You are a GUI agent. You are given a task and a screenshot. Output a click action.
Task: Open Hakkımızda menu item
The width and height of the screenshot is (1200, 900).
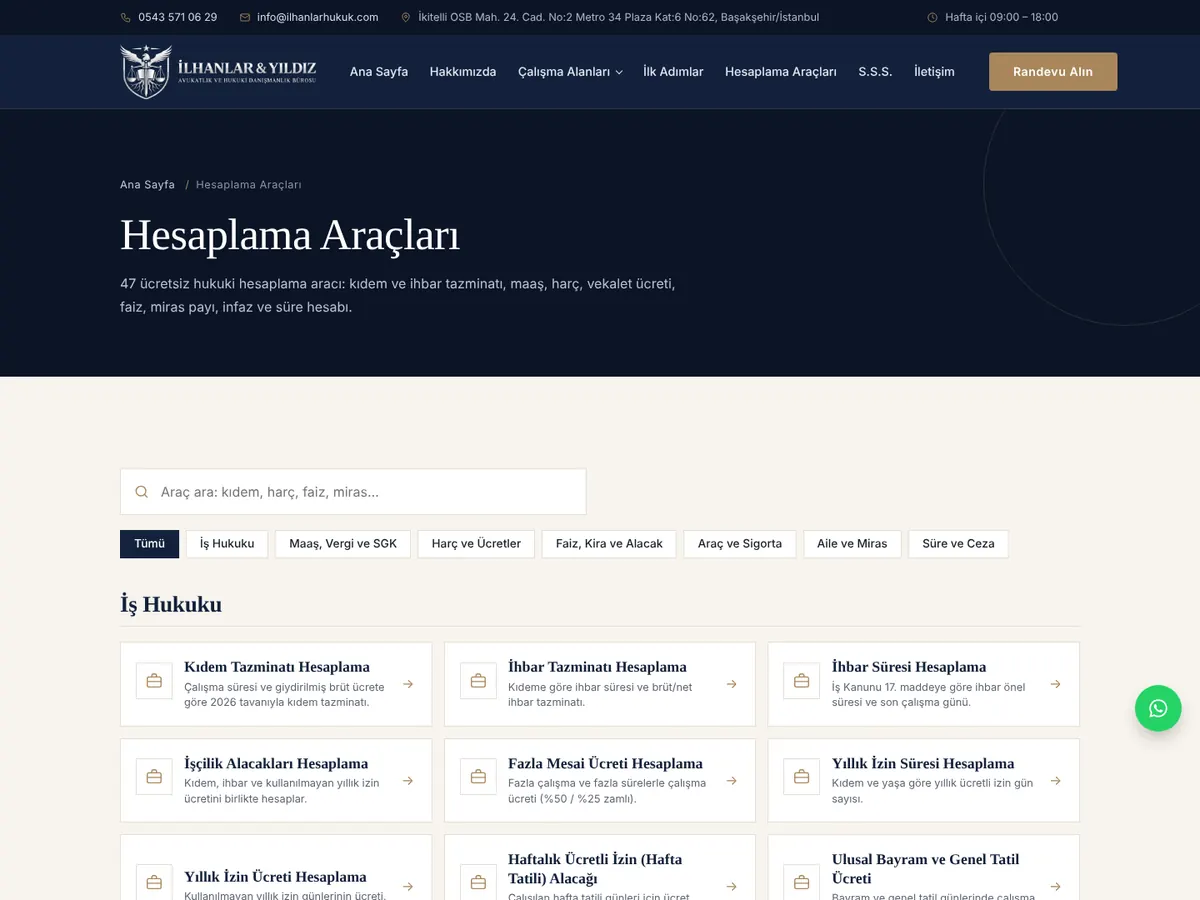pos(463,72)
